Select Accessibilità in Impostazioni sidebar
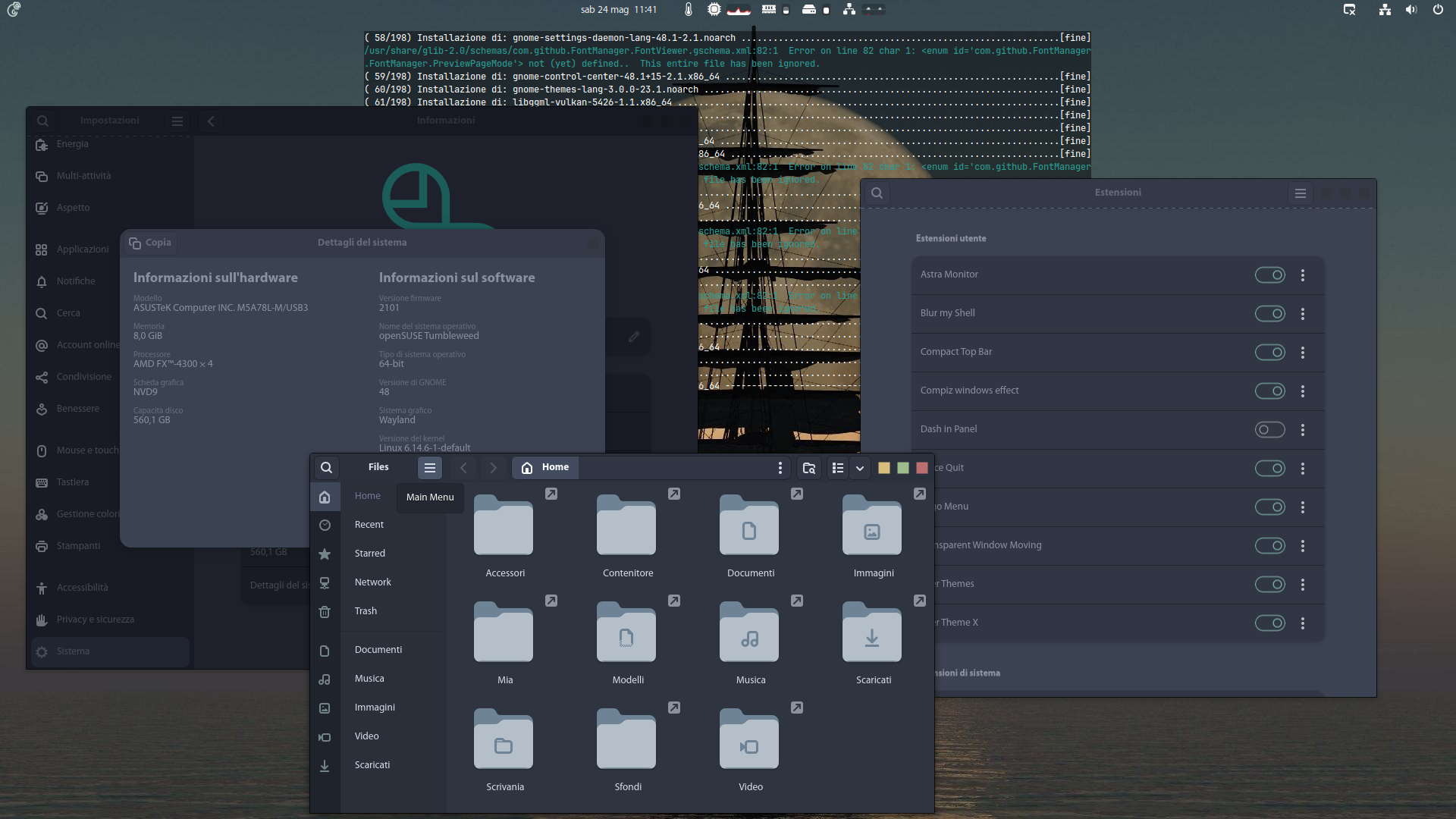The width and height of the screenshot is (1456, 819). [110, 588]
